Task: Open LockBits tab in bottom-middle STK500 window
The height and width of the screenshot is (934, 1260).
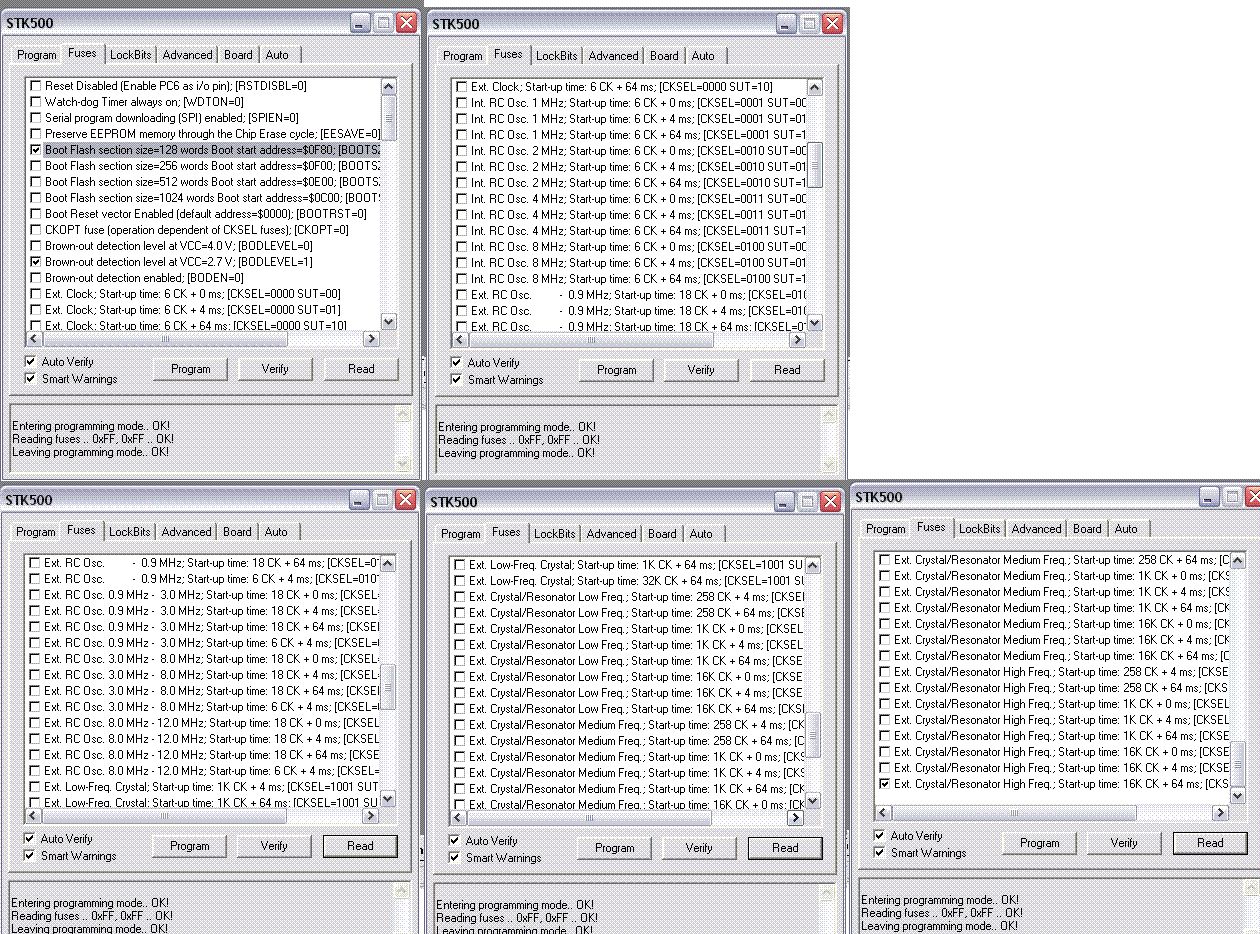Action: pyautogui.click(x=554, y=534)
